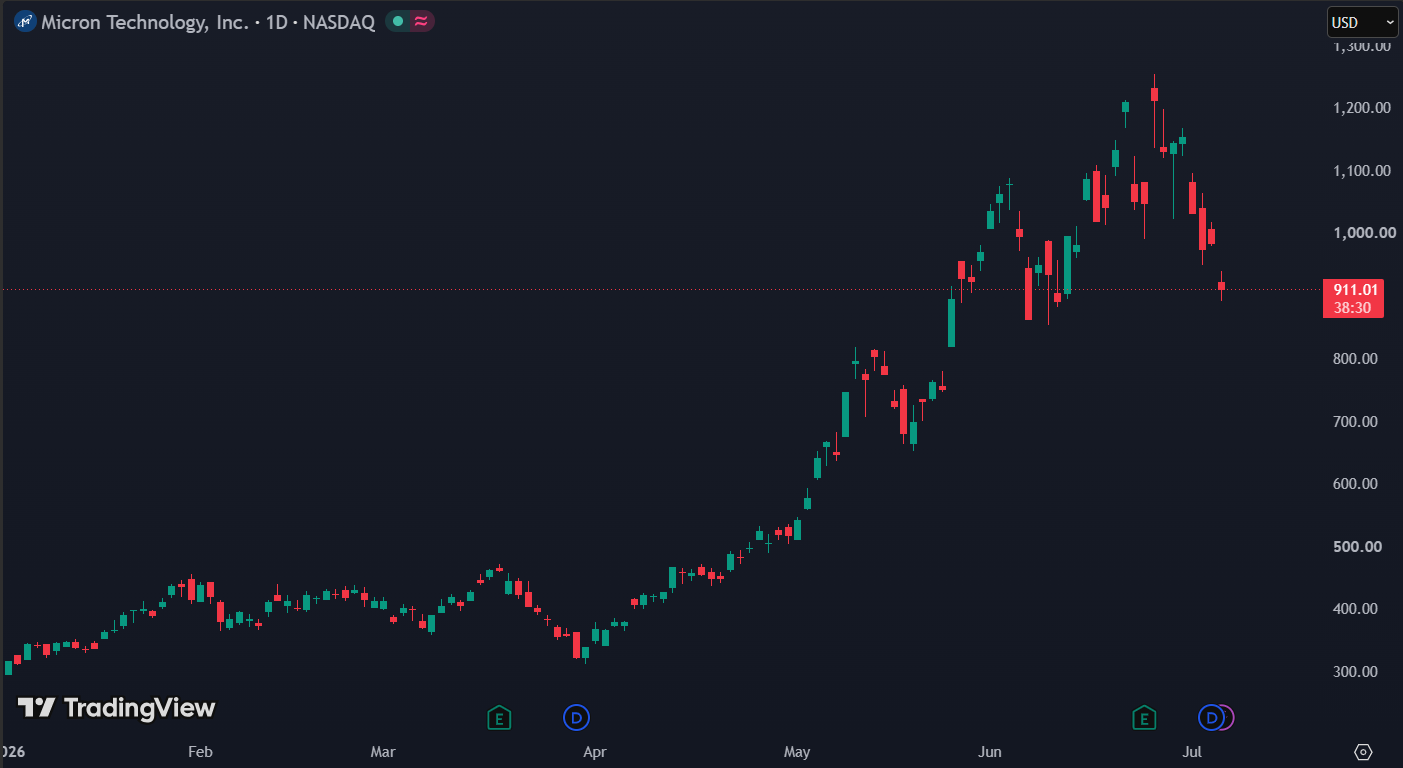Open the green earnings marker dated late March
Viewport: 1403px width, 768px height.
click(x=499, y=717)
